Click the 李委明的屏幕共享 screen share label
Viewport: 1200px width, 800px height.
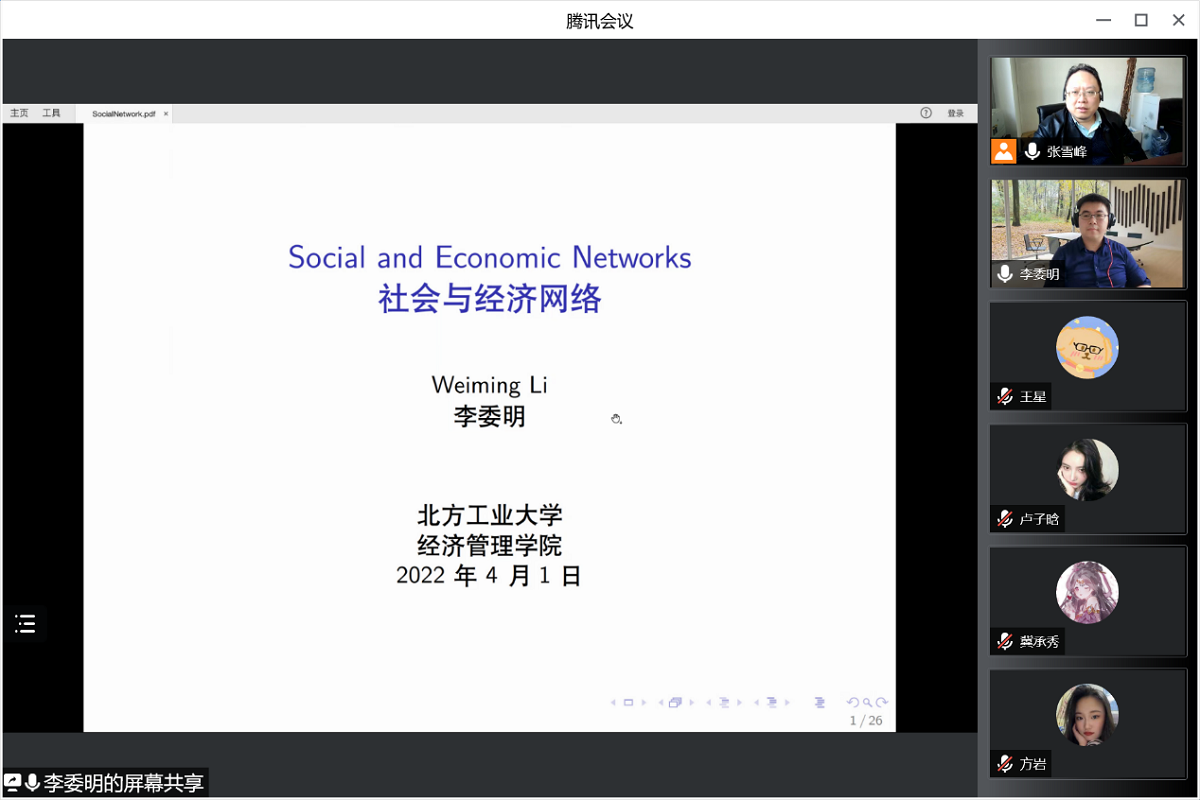(123, 783)
